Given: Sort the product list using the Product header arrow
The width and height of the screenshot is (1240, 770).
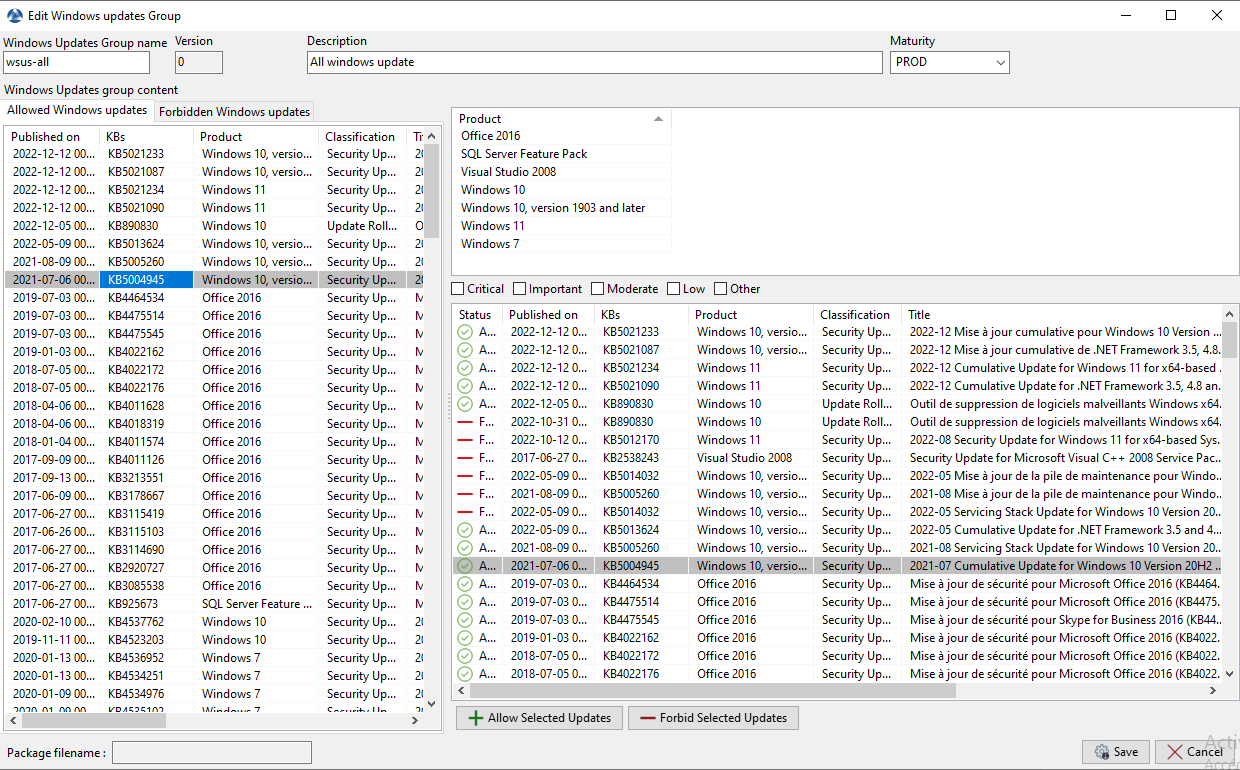Looking at the screenshot, I should 658,119.
